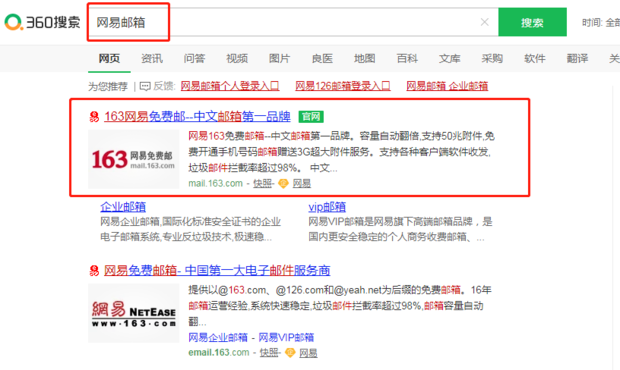Open 快照 next to email.163.com
The height and width of the screenshot is (370, 620).
(269, 353)
